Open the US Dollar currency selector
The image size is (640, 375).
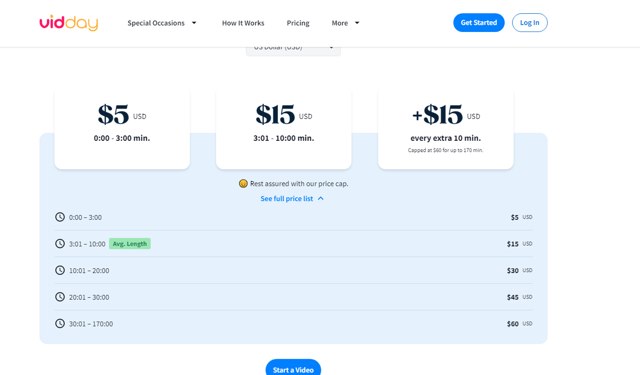293,51
